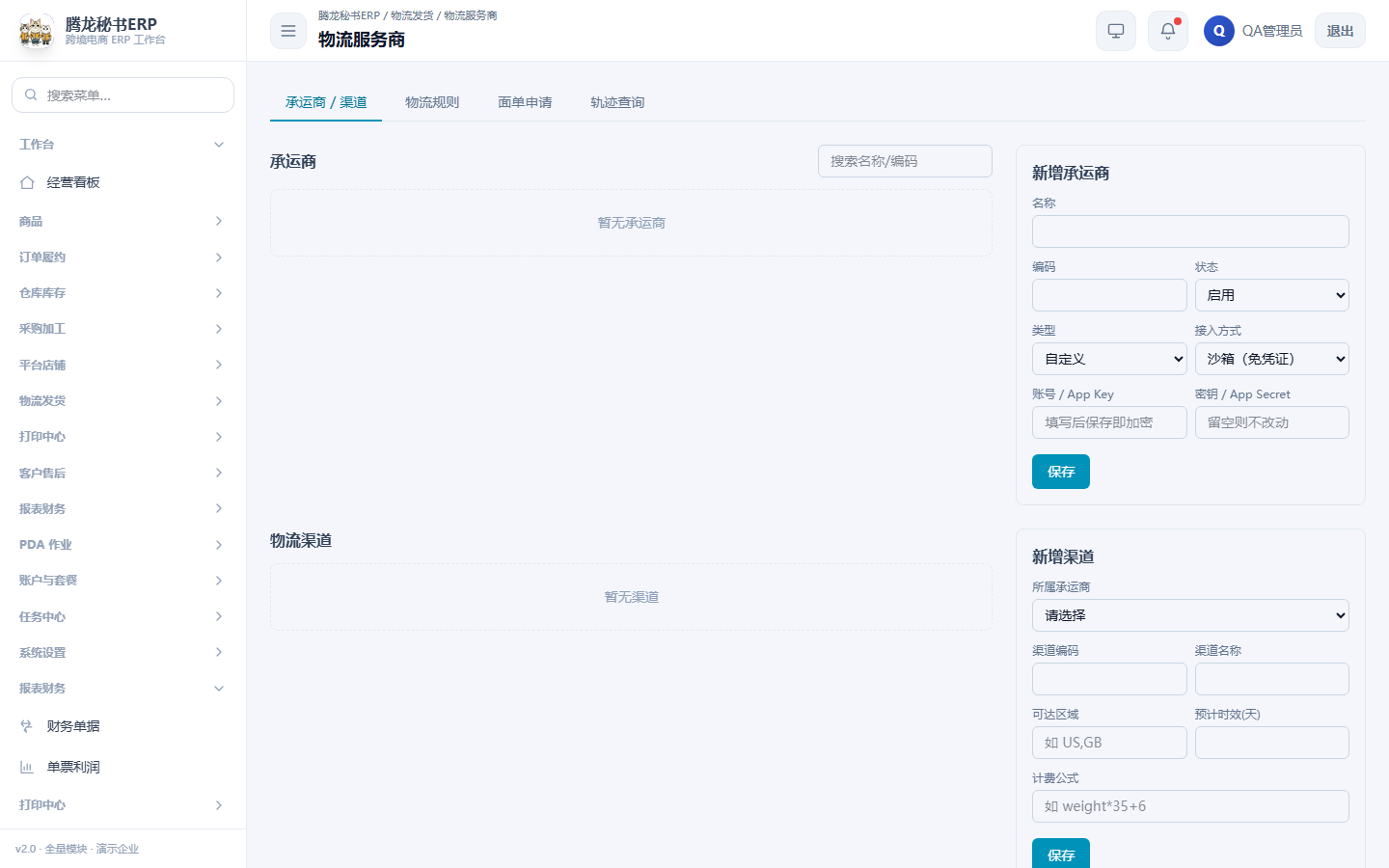The image size is (1389, 868).
Task: Focus the 计费公式 input field
Action: [x=1190, y=806]
